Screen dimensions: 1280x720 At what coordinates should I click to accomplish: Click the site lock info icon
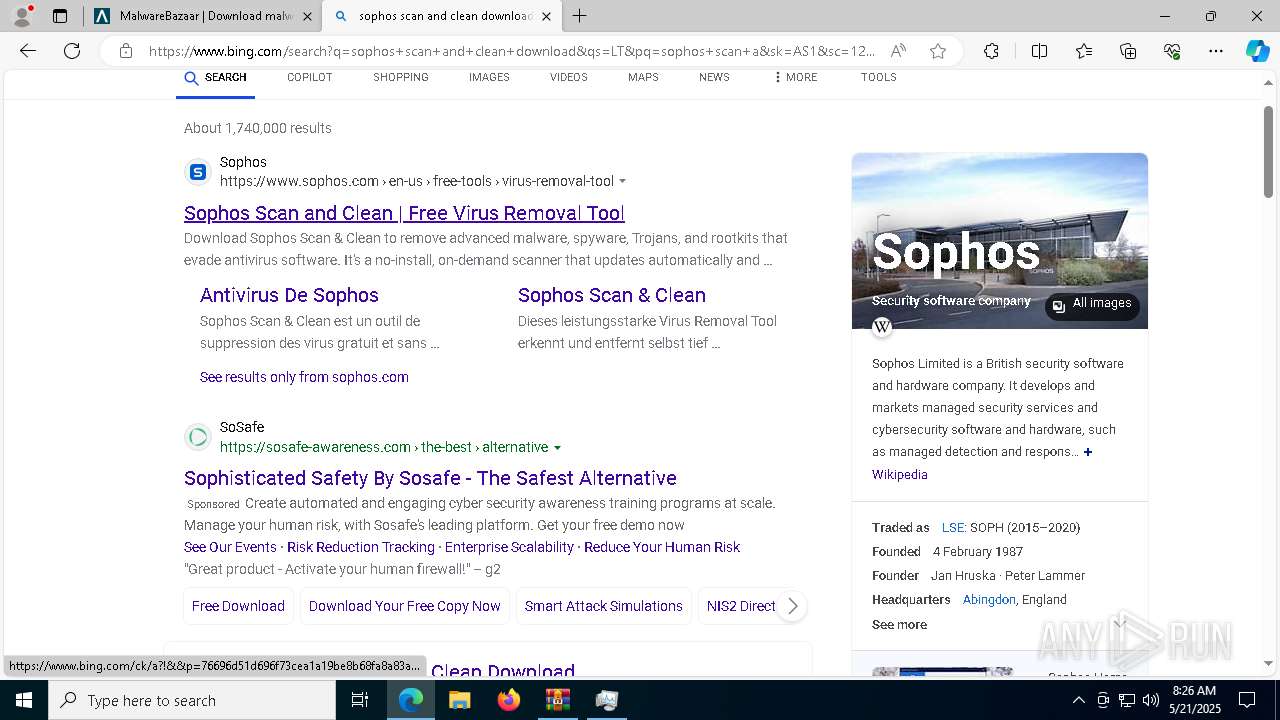pos(126,51)
